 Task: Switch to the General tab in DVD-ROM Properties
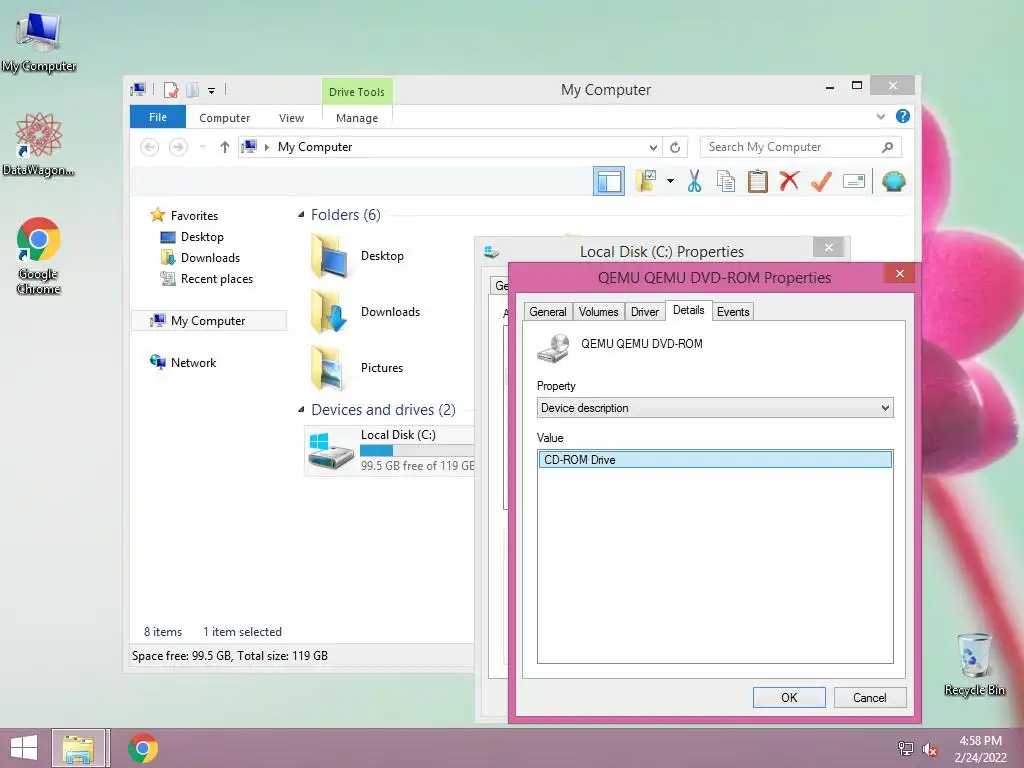pos(547,312)
